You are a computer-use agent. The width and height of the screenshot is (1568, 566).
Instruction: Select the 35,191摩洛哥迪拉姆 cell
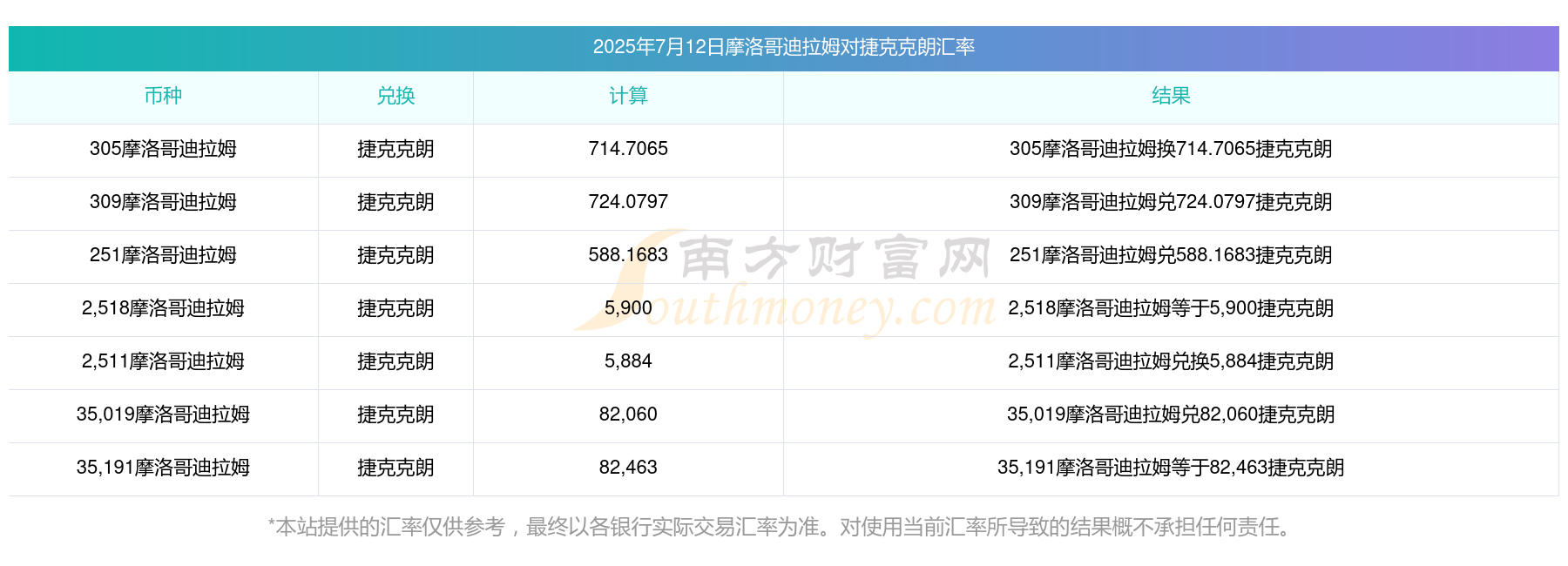pos(163,468)
